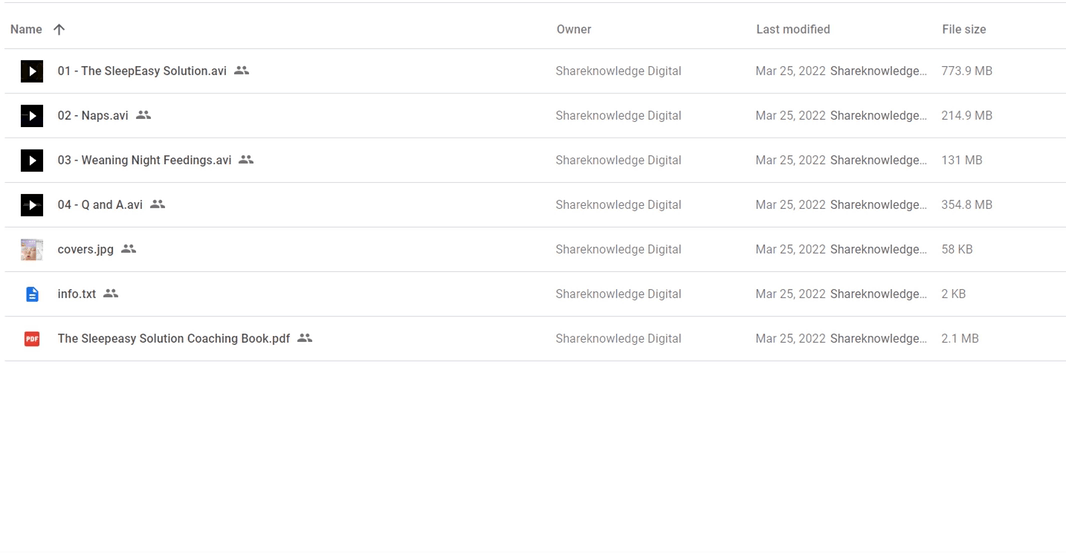Click the File size column header
Screen dimensions: 1066x553
tap(964, 29)
